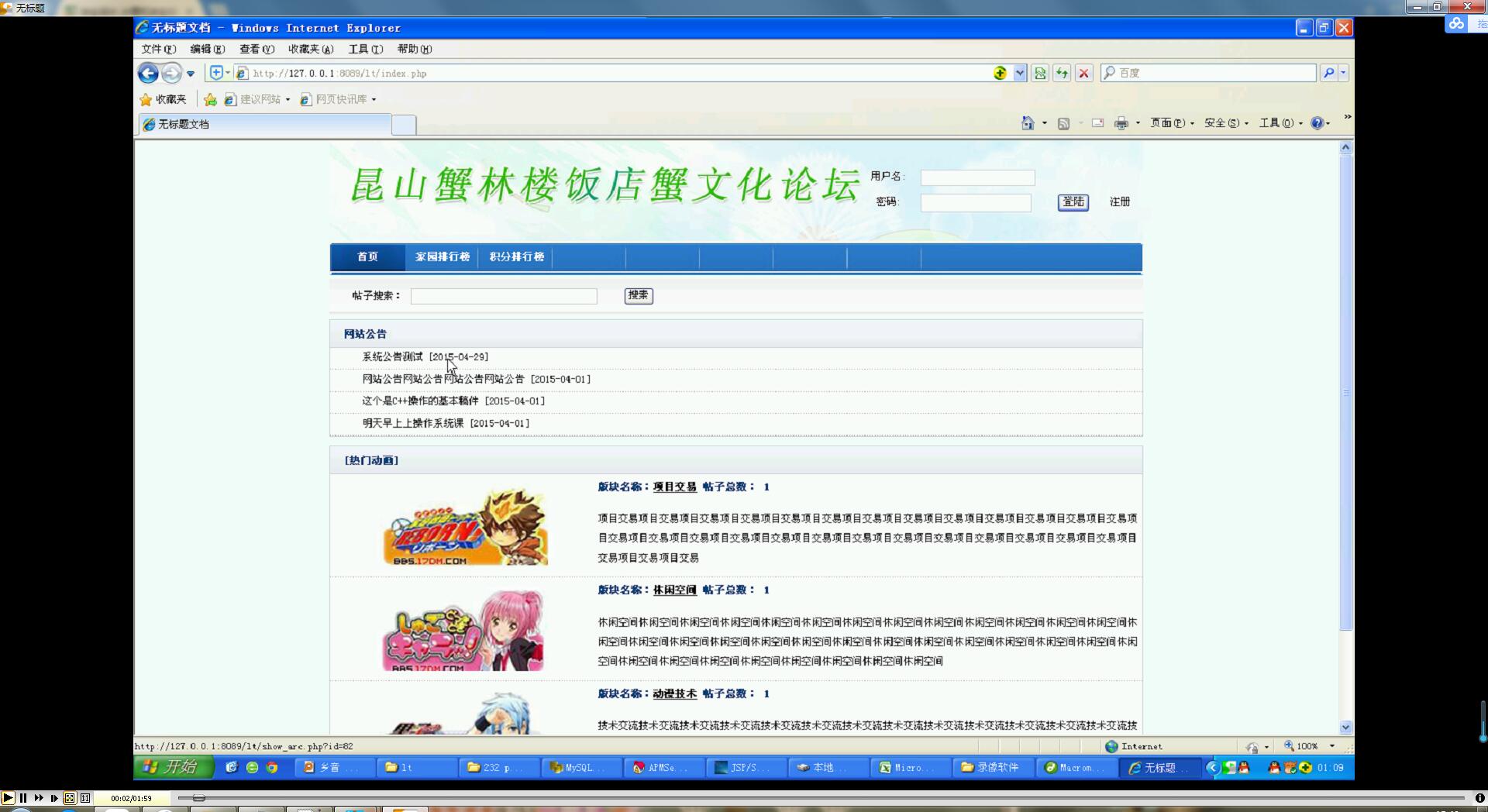
Task: Expand the print options dropdown arrow
Action: (x=1138, y=123)
